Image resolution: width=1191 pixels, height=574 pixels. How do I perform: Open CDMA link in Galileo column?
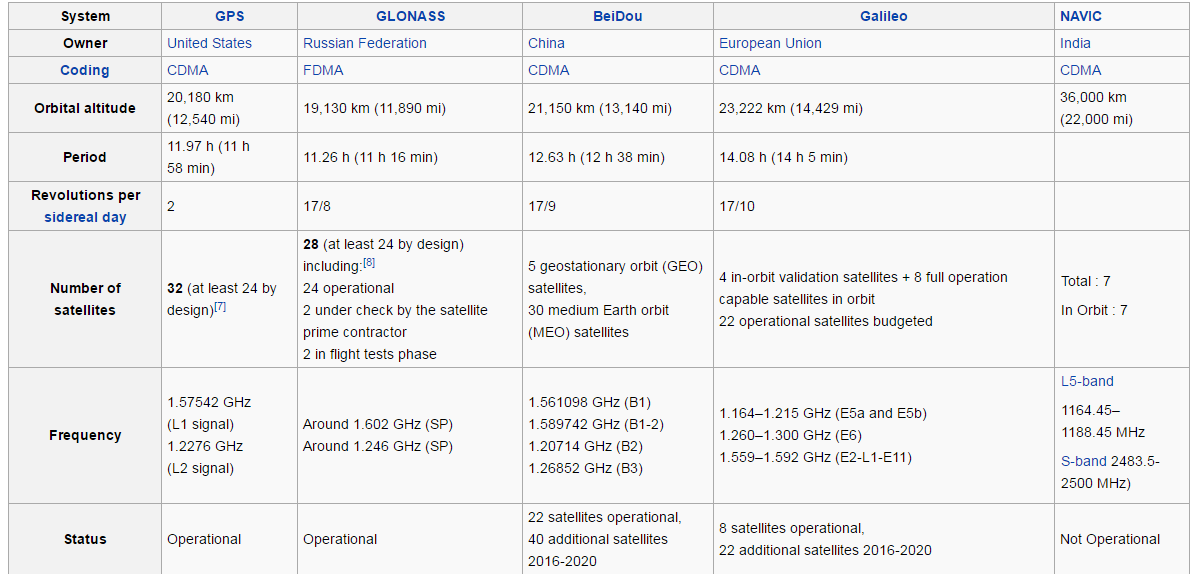point(740,70)
